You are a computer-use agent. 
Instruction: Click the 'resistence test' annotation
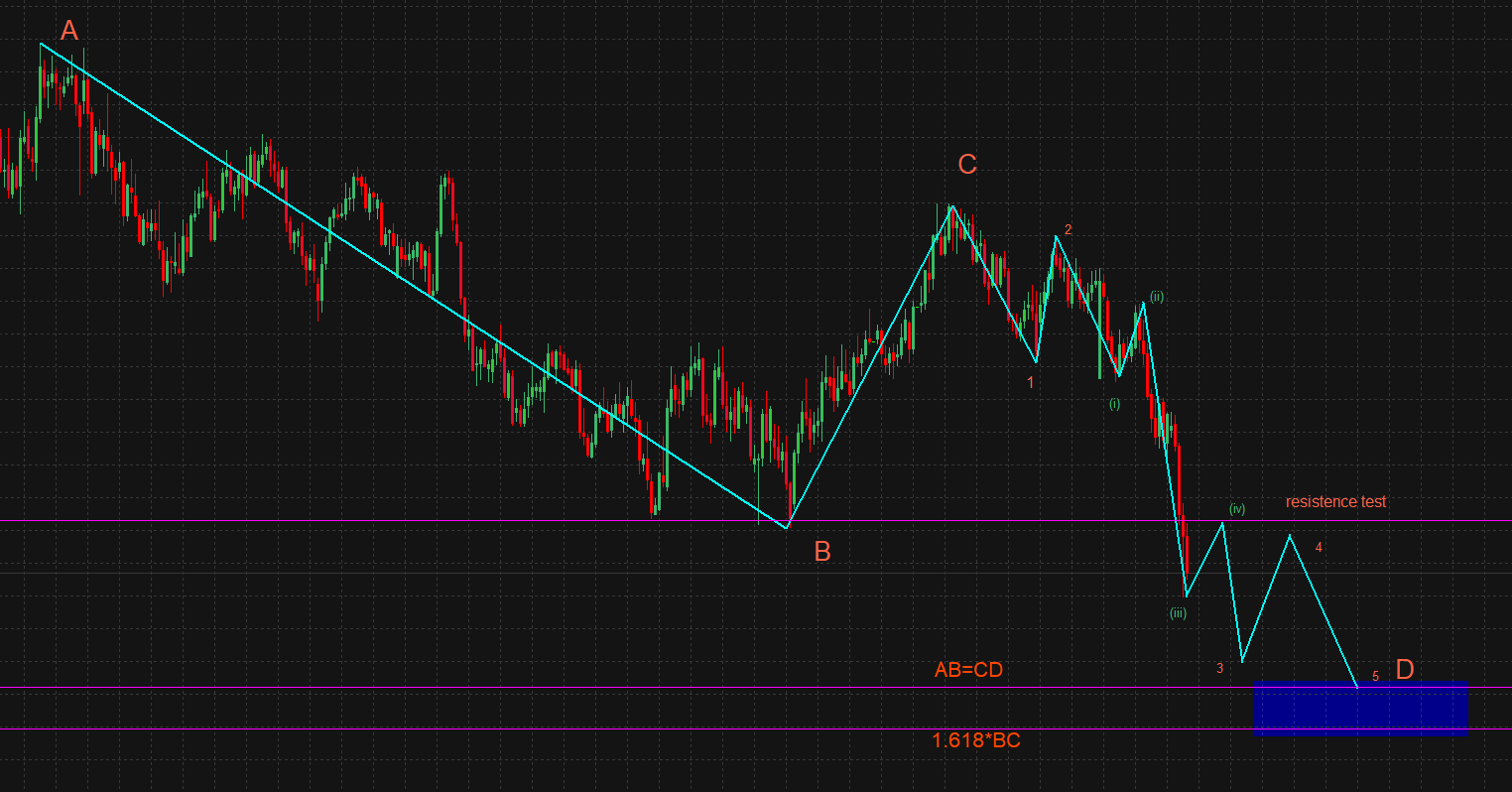click(x=1336, y=502)
